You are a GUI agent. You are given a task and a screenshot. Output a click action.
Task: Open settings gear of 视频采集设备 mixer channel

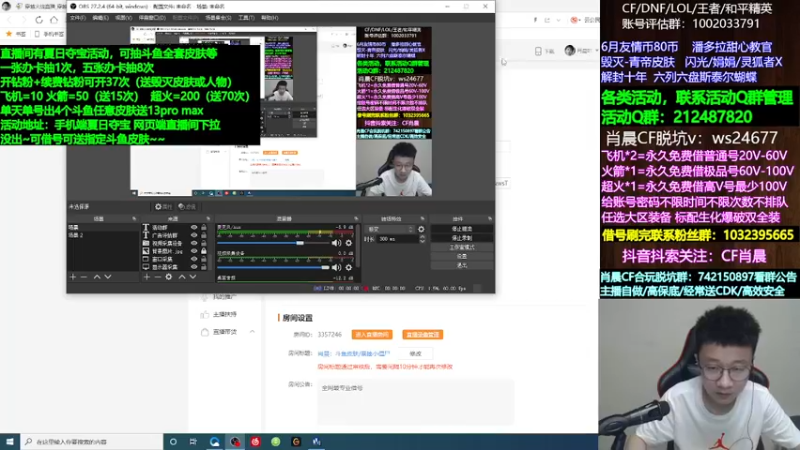click(x=348, y=267)
